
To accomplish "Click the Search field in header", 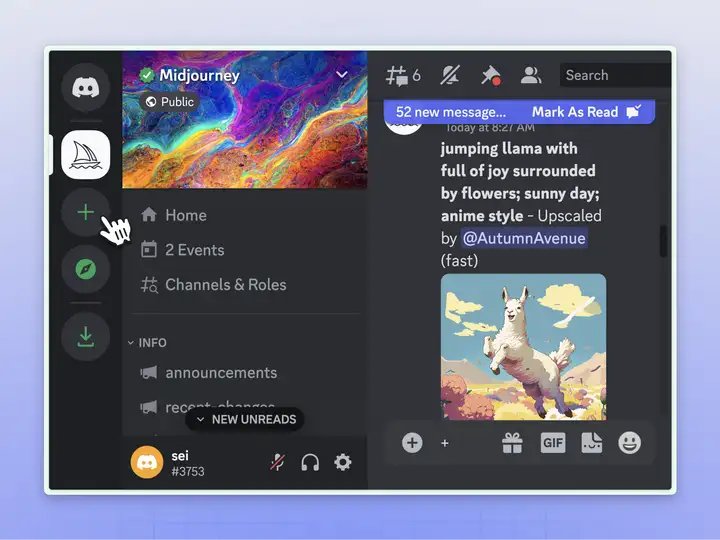I will [x=615, y=75].
